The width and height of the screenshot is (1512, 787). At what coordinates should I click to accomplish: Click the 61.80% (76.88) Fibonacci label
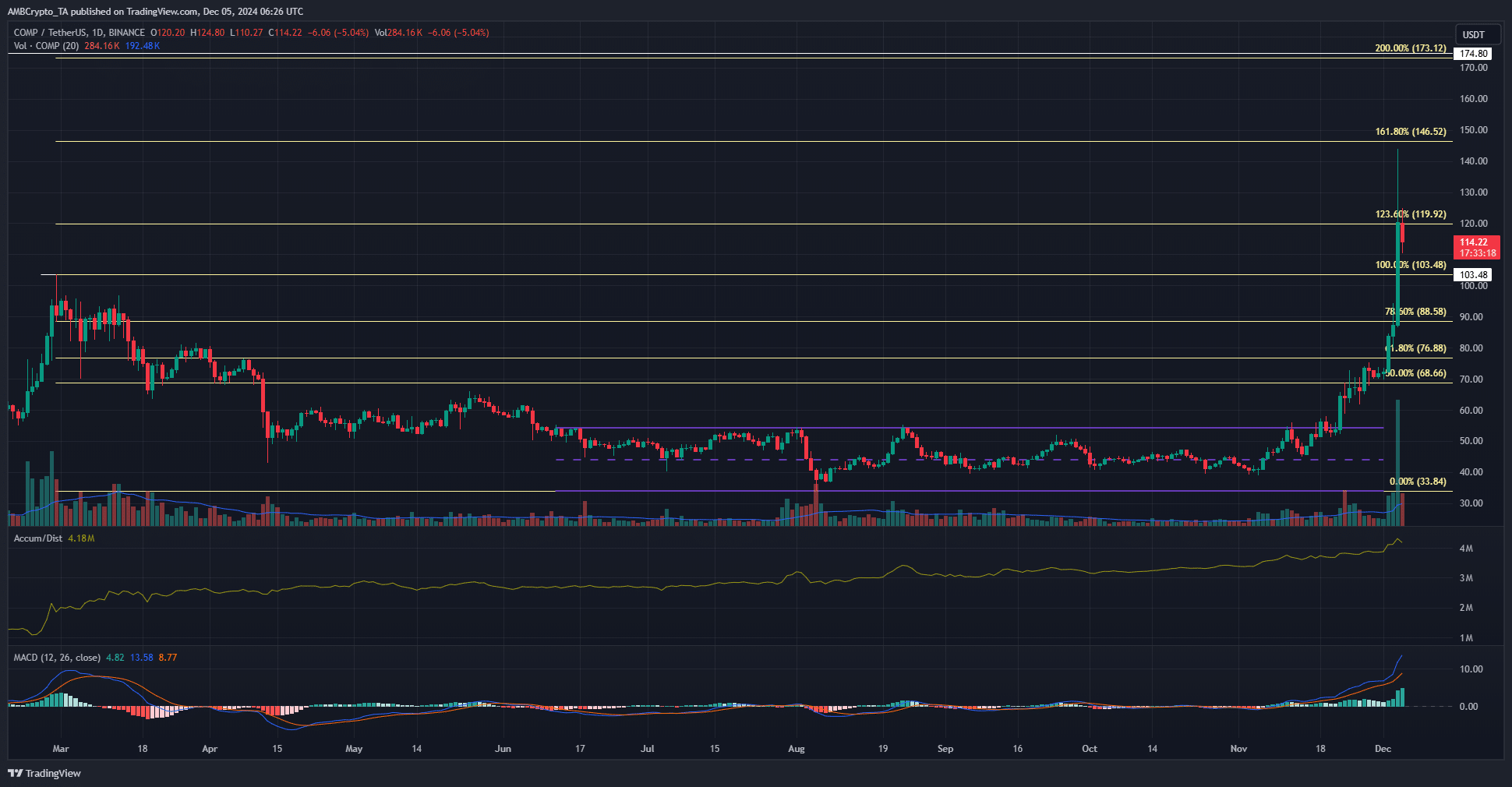[x=1415, y=348]
